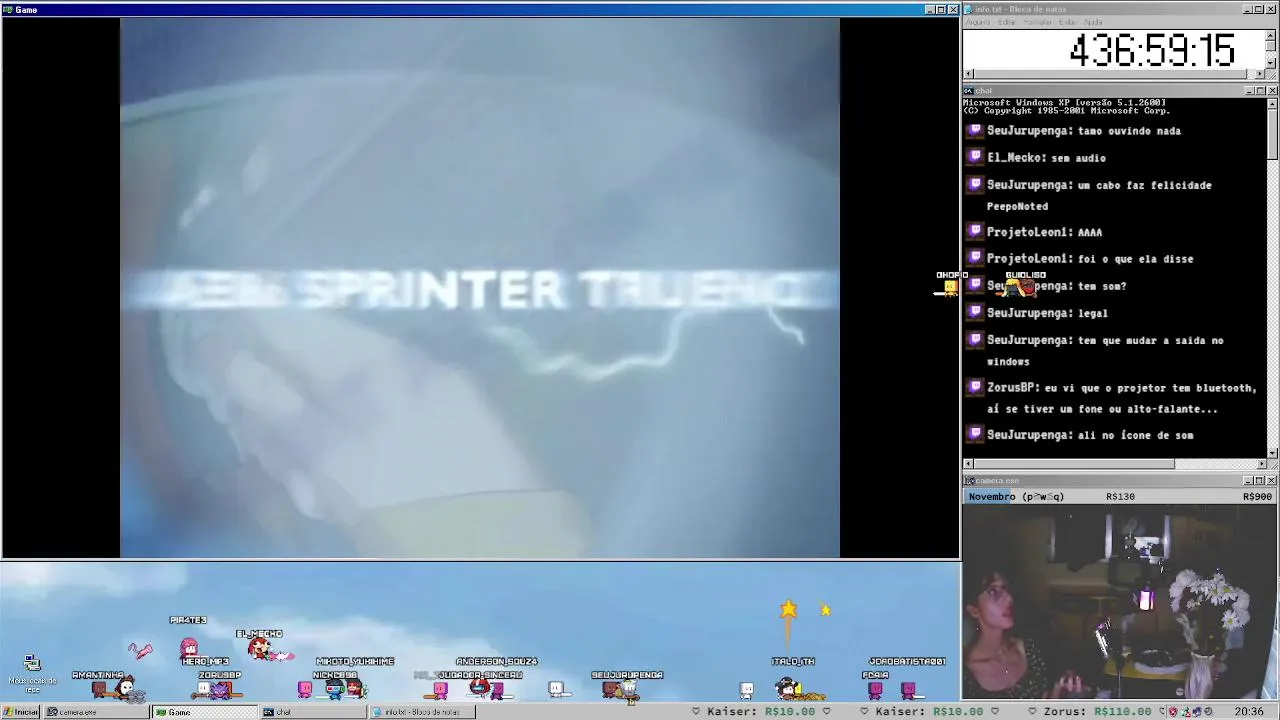Click camera.exe window title icon
The height and width of the screenshot is (720, 1280).
(969, 481)
